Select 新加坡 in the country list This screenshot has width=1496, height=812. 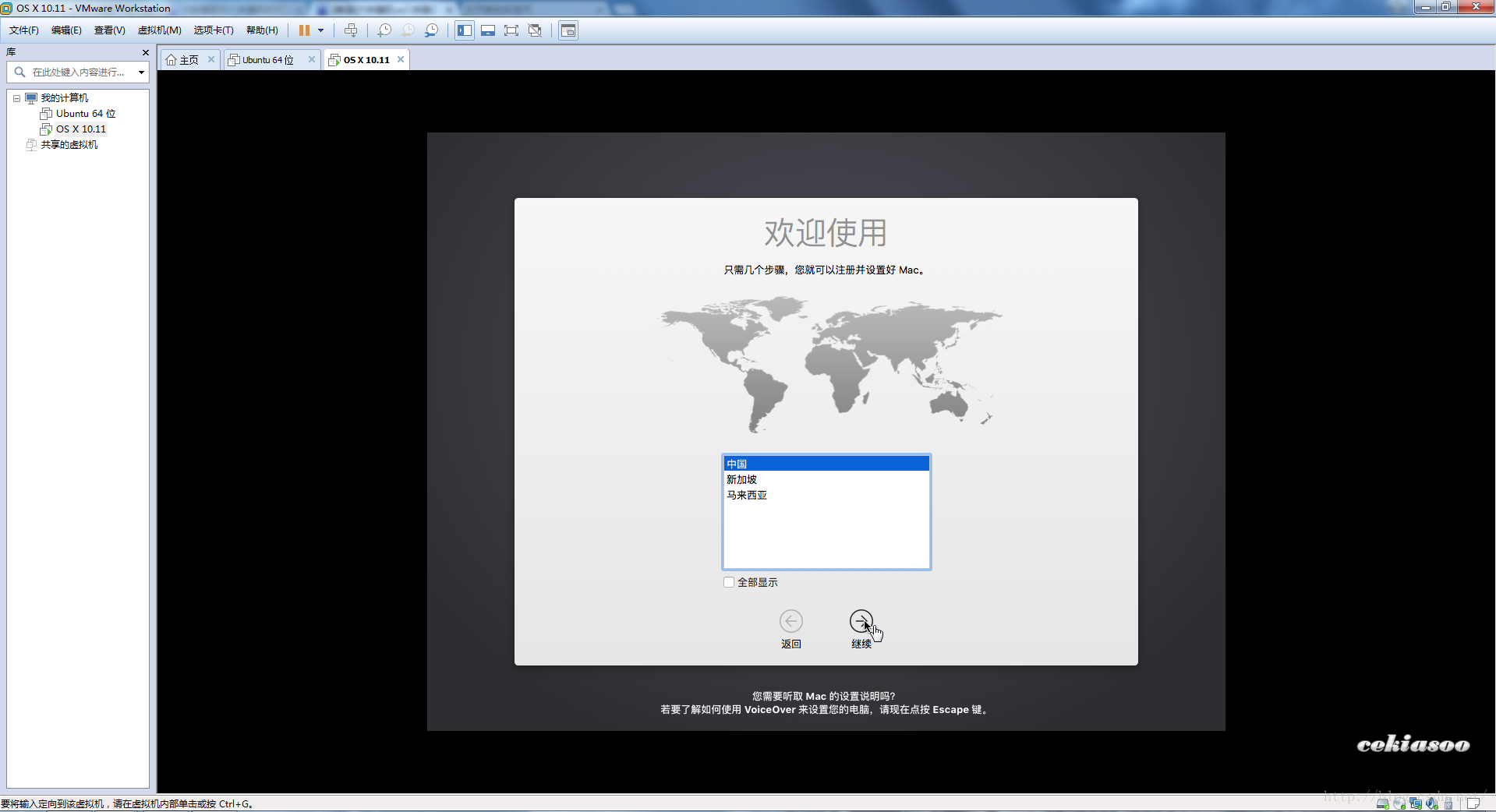click(826, 479)
